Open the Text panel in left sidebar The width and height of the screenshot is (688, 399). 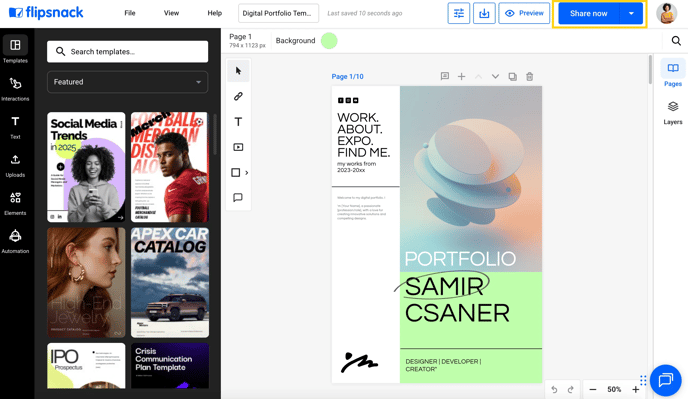[x=15, y=127]
